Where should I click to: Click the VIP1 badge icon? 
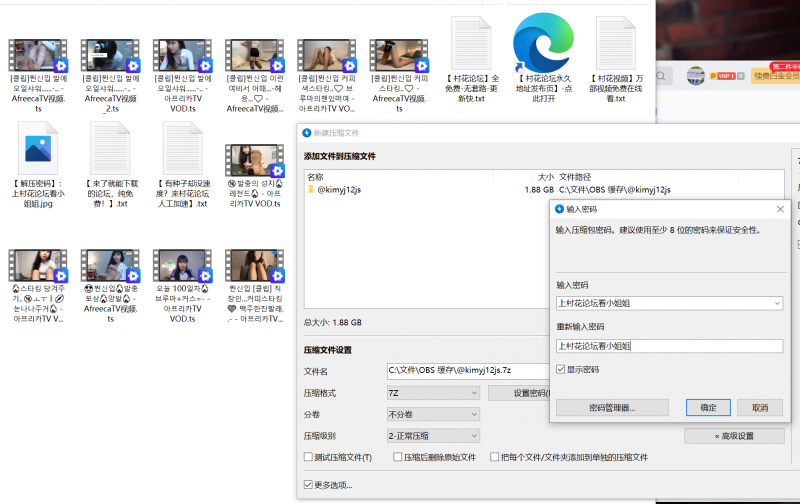point(724,75)
